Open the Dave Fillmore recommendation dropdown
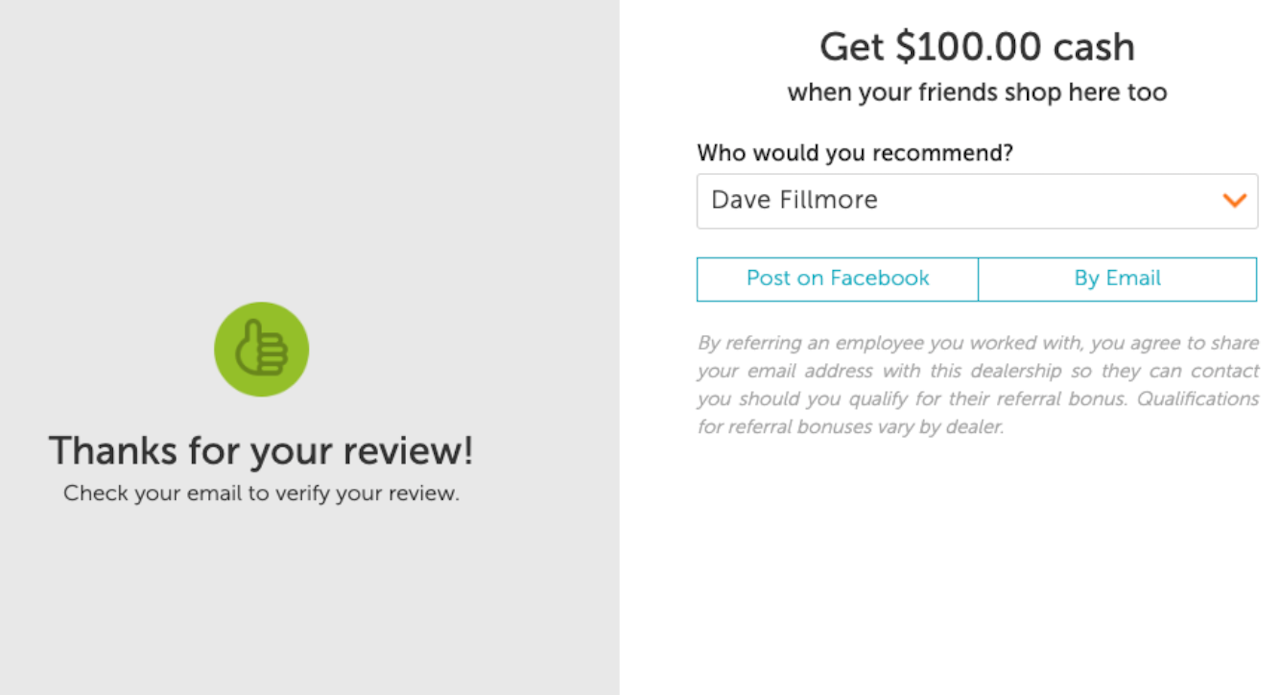1280x695 pixels. click(x=977, y=201)
